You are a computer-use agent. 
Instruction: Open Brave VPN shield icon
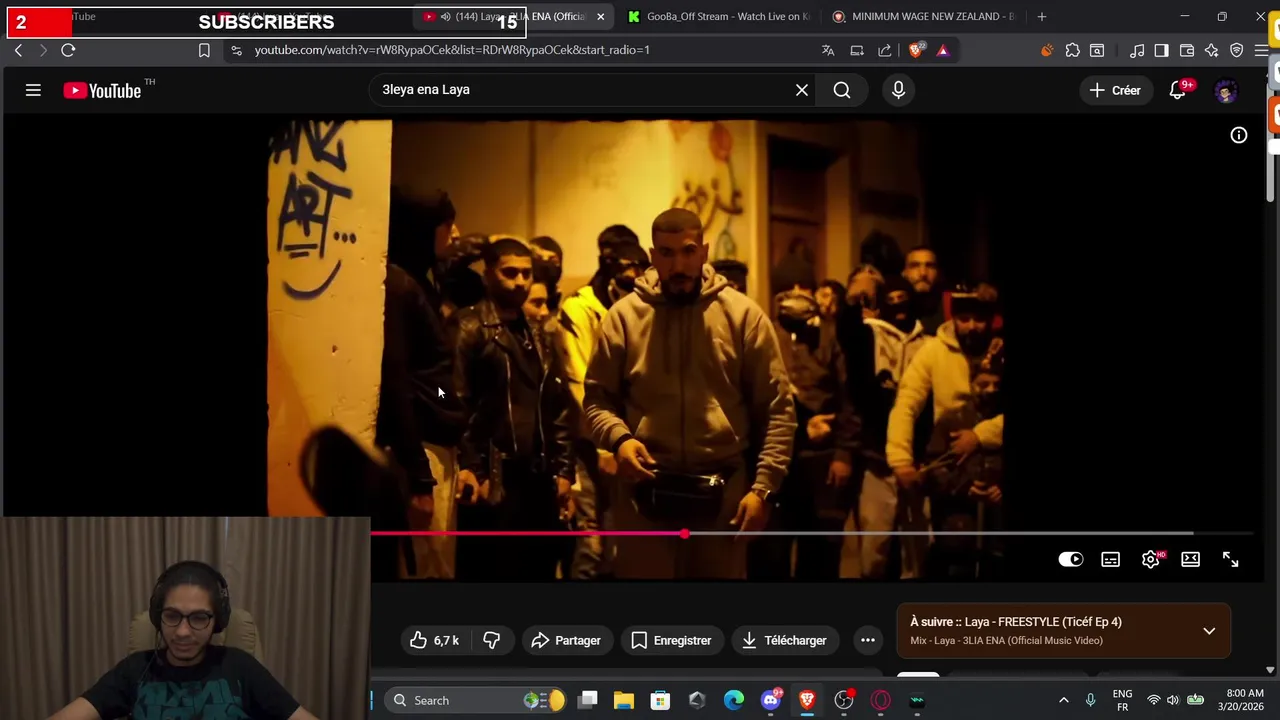pos(1237,50)
